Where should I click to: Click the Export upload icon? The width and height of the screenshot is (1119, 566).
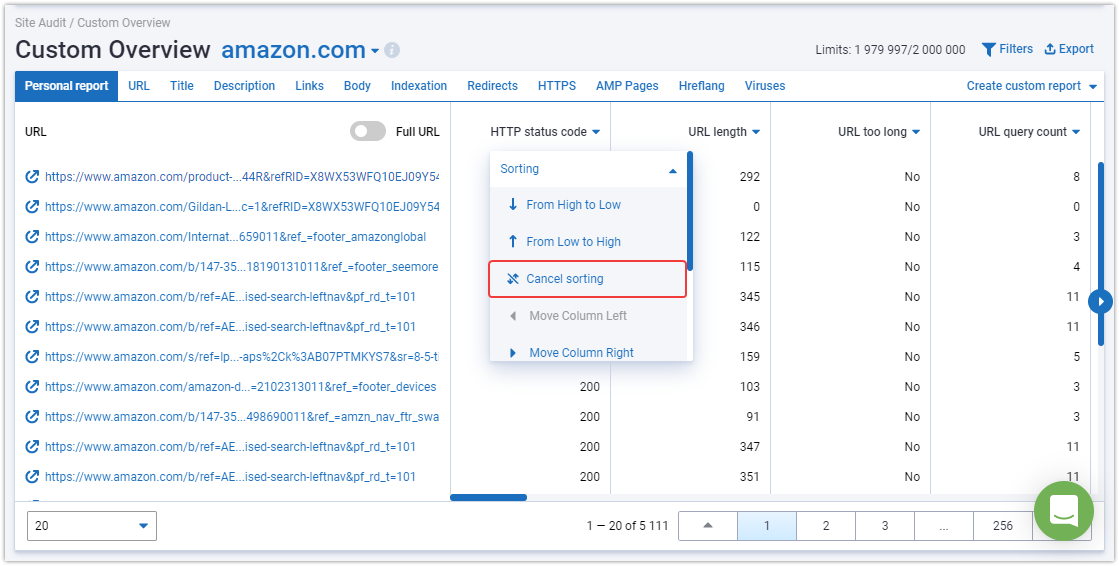pyautogui.click(x=1050, y=49)
